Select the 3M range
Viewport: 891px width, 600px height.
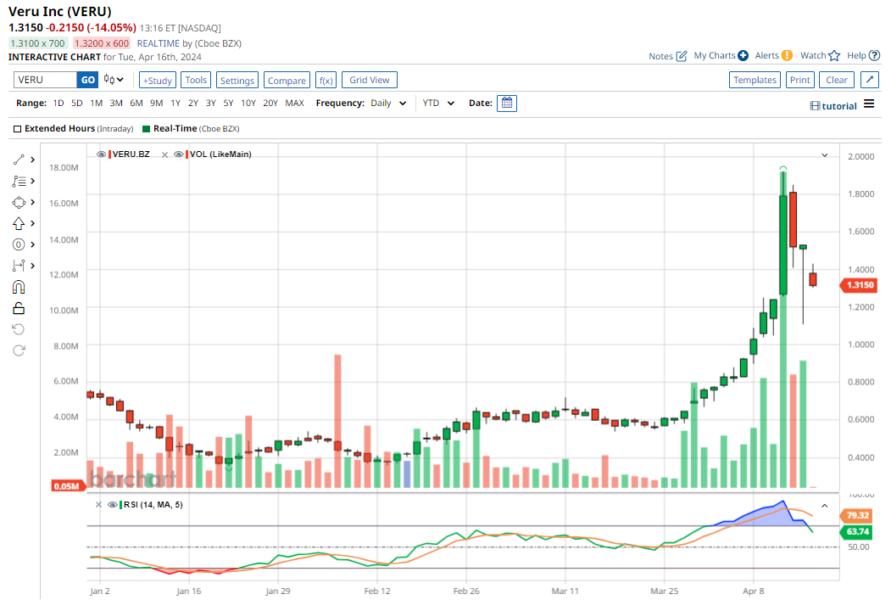(x=116, y=103)
